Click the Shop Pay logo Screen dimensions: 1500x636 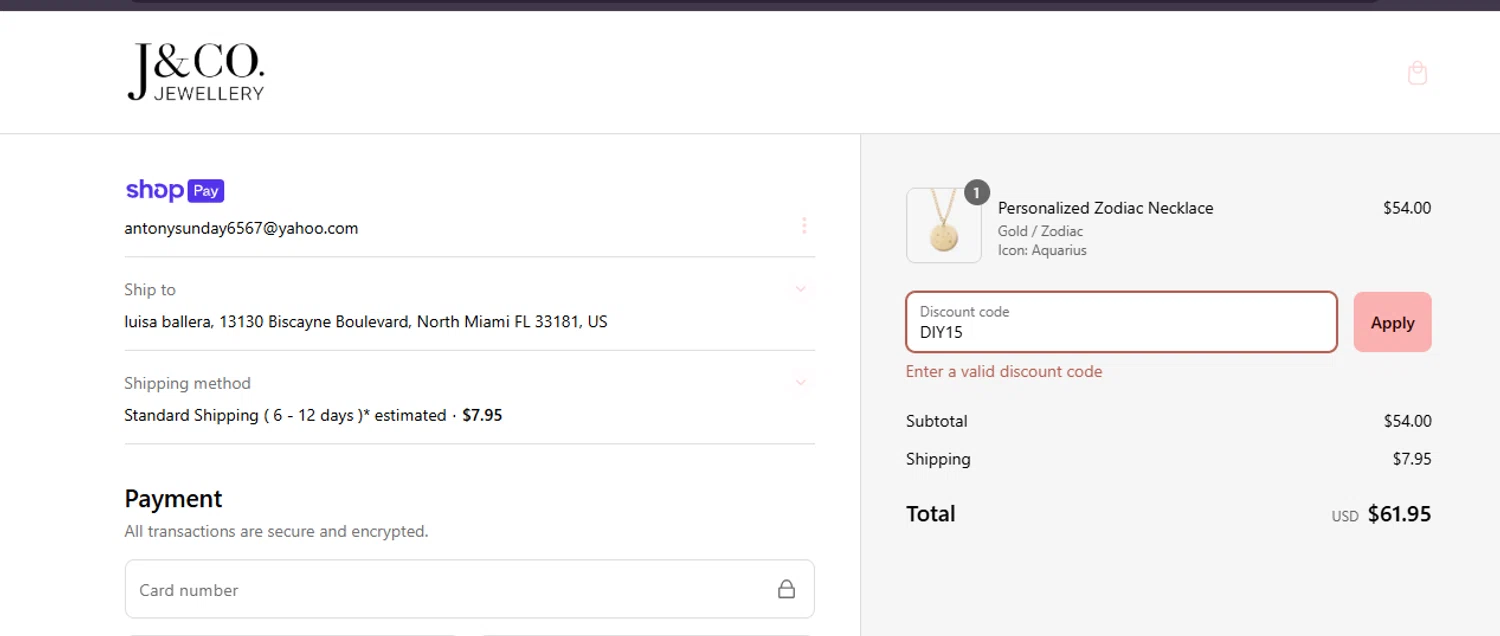(174, 190)
